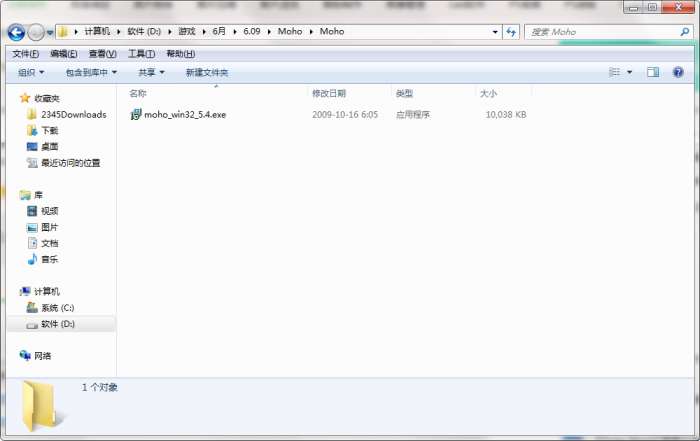Open the 图片 library
The width and height of the screenshot is (700, 441).
coord(50,227)
